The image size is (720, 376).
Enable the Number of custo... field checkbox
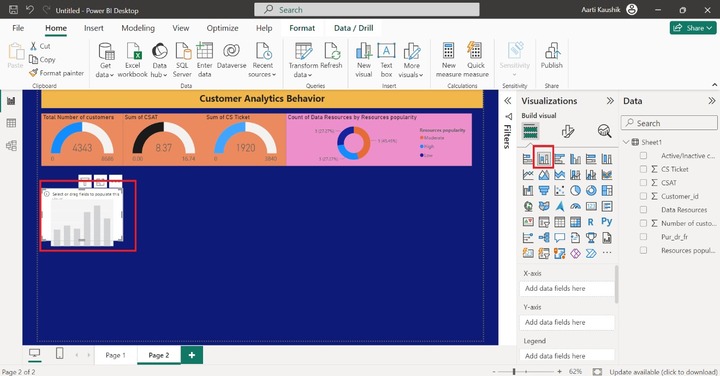[643, 223]
